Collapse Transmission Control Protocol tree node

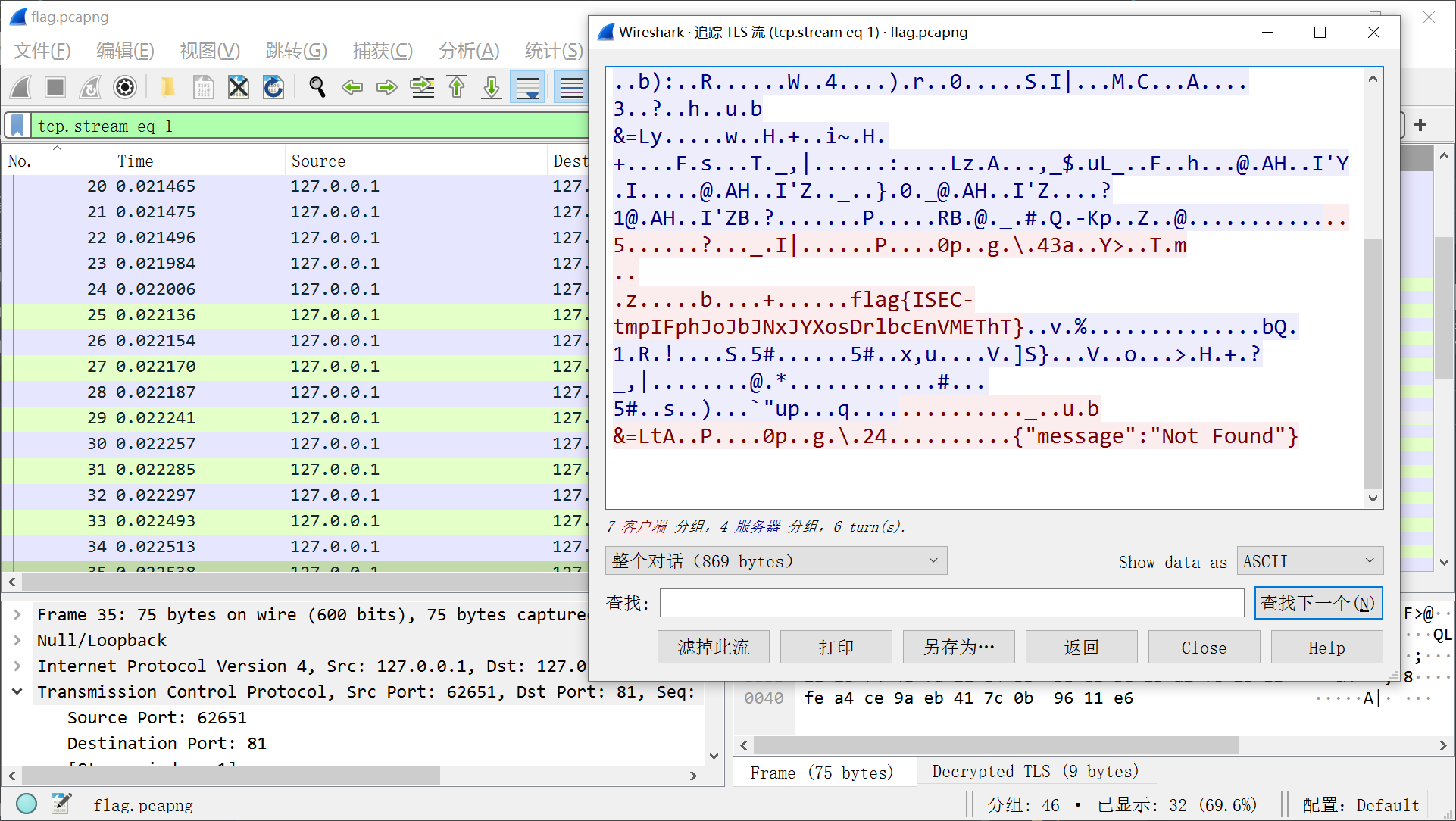click(17, 692)
